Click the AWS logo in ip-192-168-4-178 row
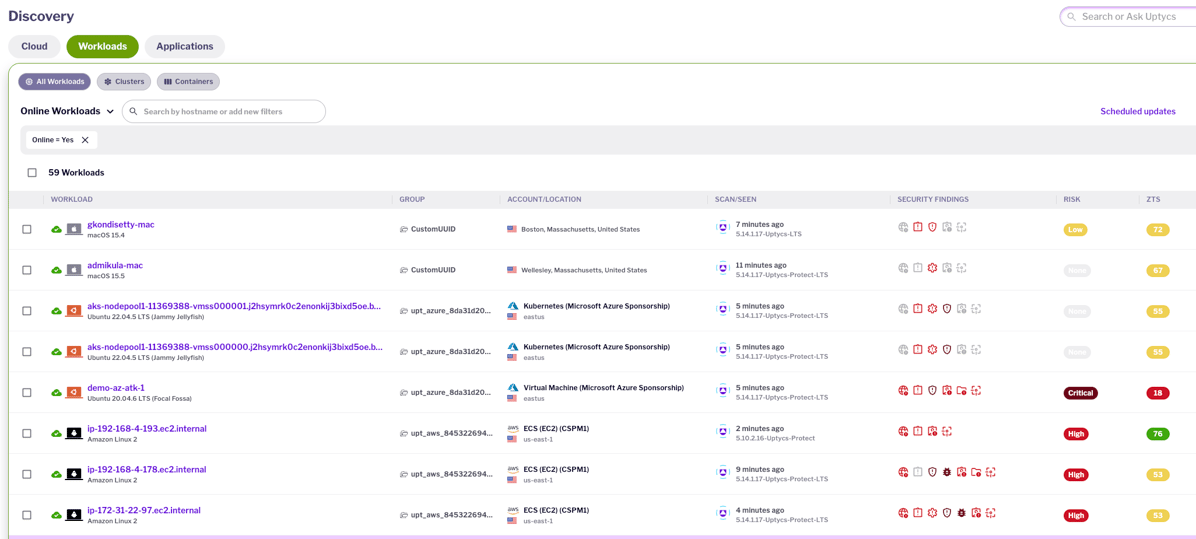This screenshot has height=539, width=1196. pyautogui.click(x=513, y=469)
